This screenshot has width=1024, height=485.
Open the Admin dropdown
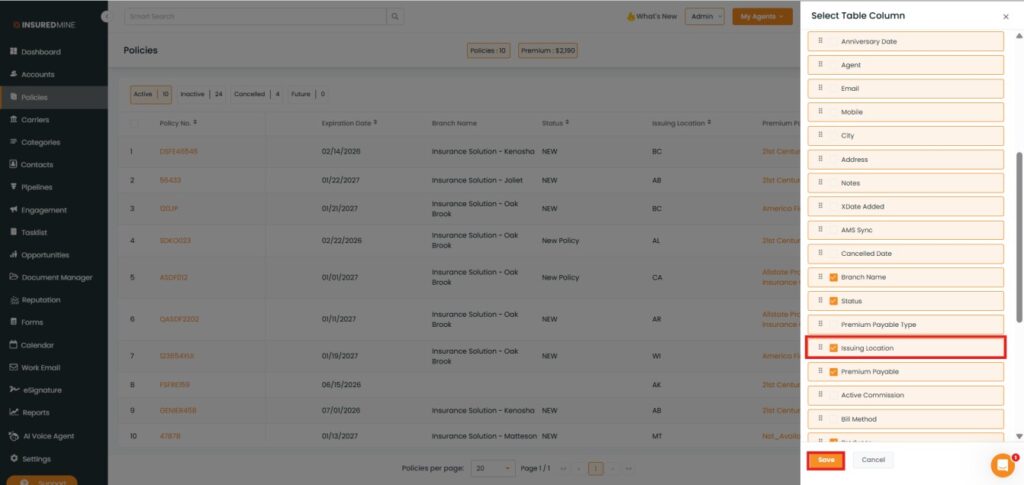point(704,17)
